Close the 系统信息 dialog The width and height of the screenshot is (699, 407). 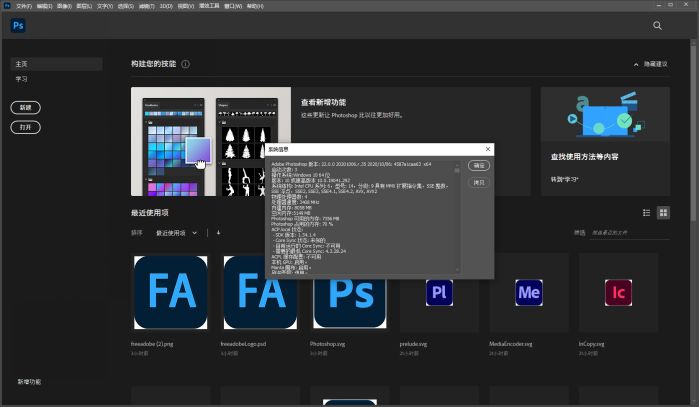tap(488, 149)
